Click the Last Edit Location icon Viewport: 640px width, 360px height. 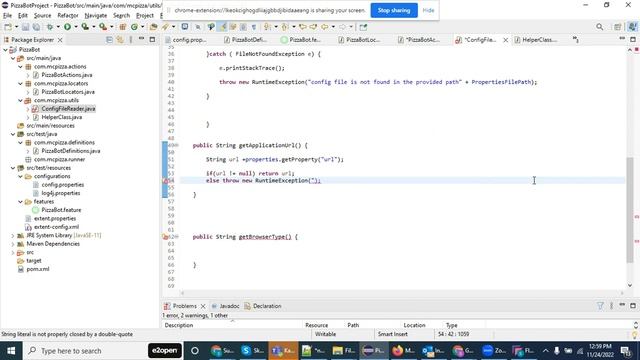click(302, 27)
